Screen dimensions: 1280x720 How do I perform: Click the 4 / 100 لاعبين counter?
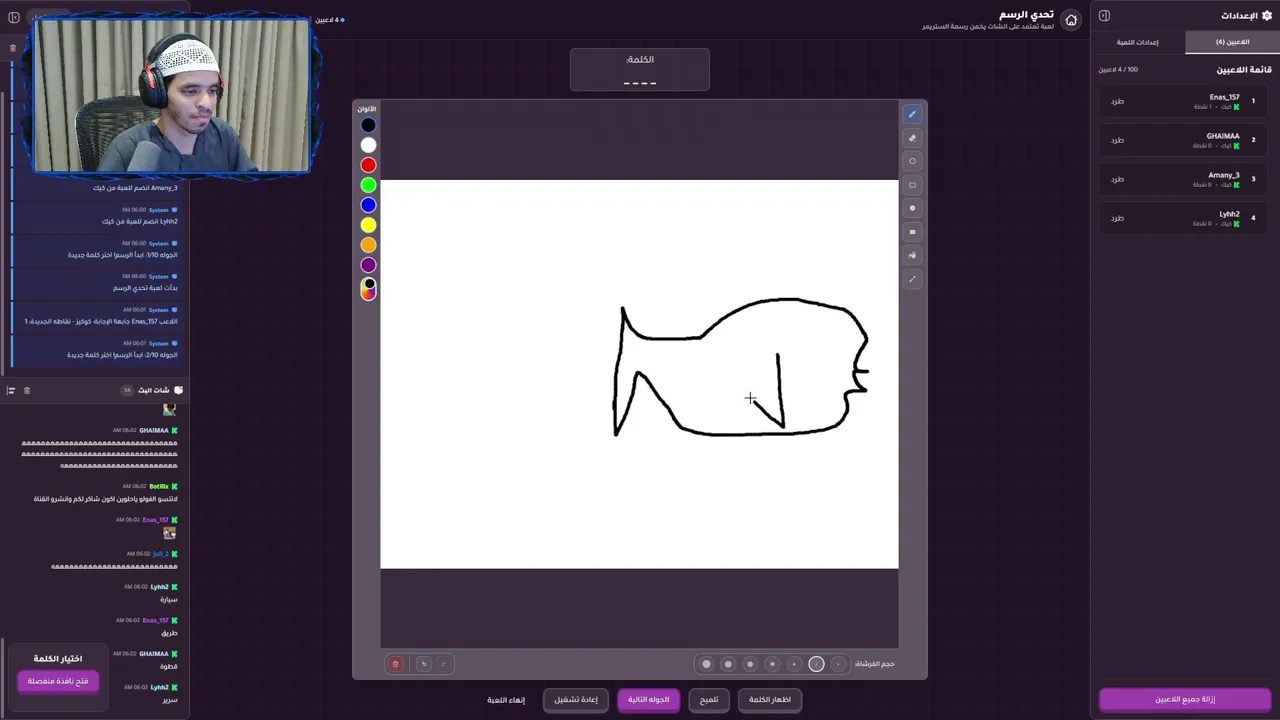coord(1118,70)
